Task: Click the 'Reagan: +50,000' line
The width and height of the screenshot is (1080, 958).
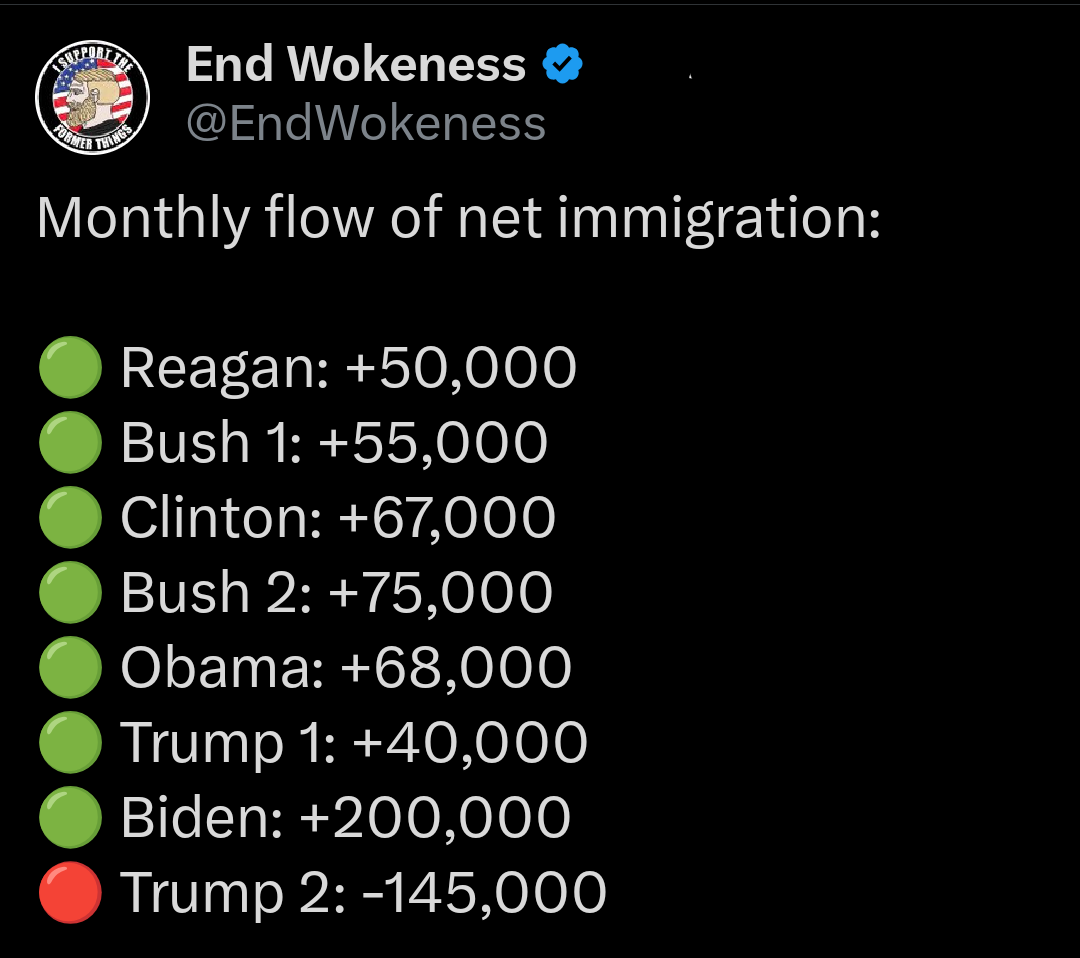Action: [x=348, y=368]
